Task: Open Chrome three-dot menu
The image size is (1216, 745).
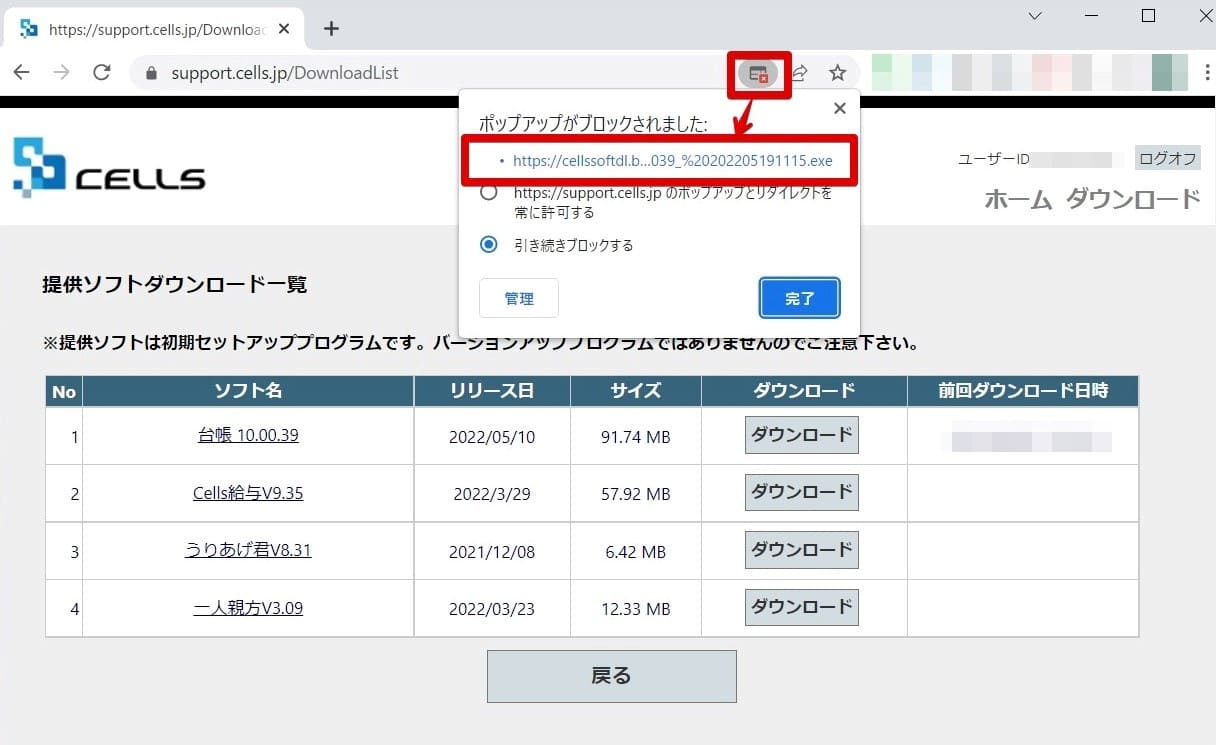Action: pos(1208,73)
